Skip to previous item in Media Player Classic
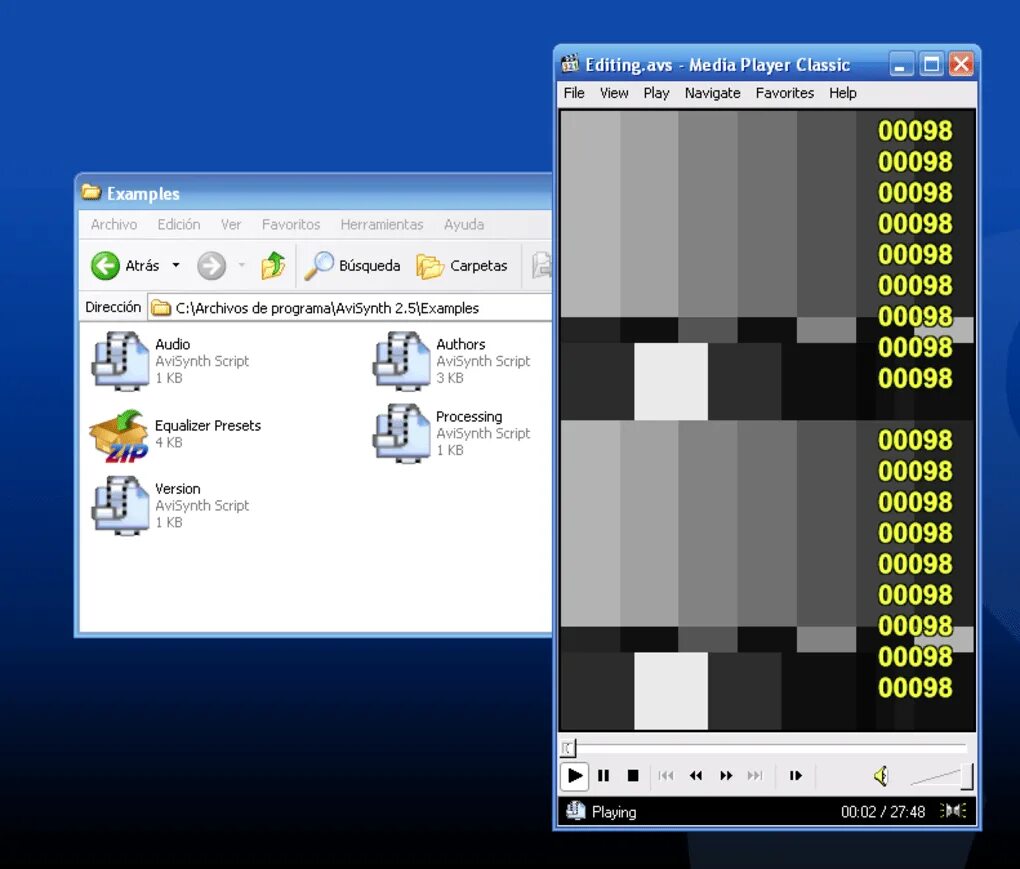Viewport: 1020px width, 869px height. click(x=665, y=776)
